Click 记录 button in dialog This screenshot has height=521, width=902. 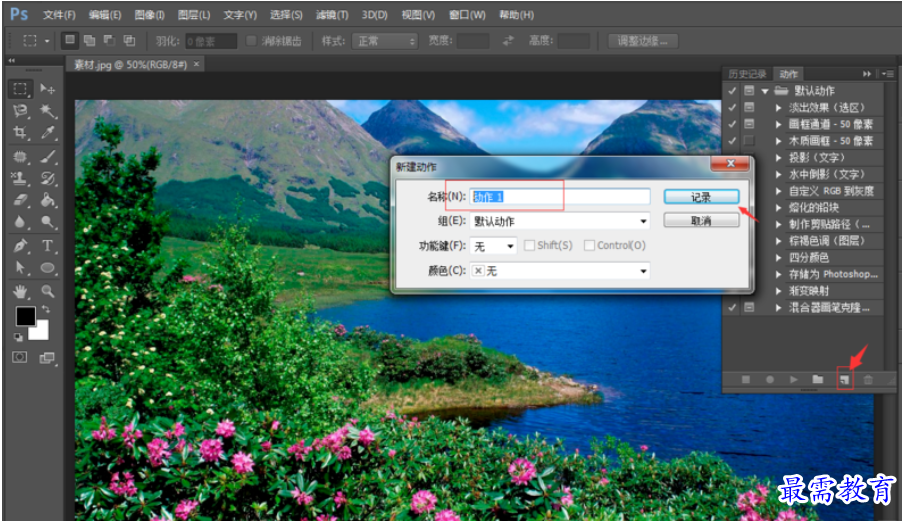701,197
